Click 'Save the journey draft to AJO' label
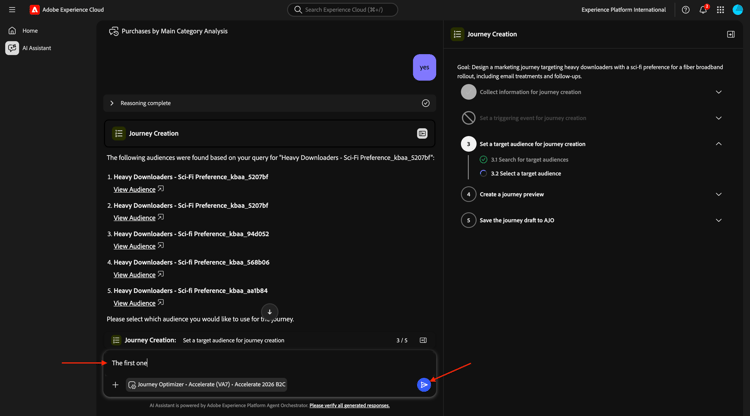The image size is (750, 416). point(517,220)
